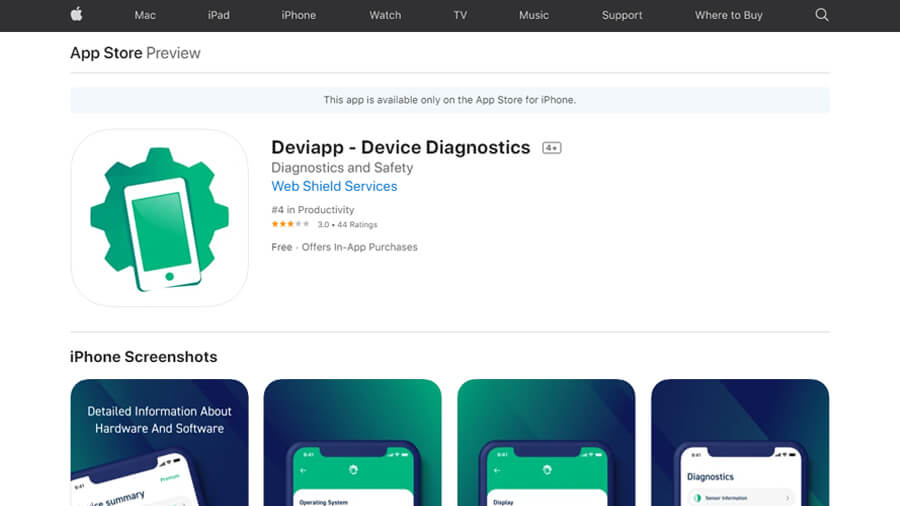
Task: Click the 4+ age rating badge
Action: pos(551,148)
